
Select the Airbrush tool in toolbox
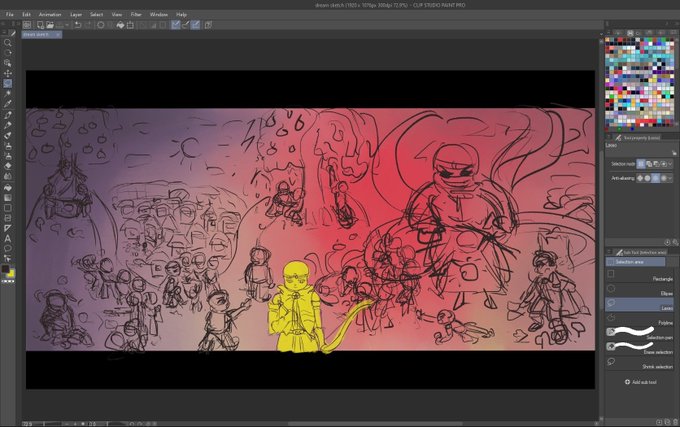coord(7,146)
